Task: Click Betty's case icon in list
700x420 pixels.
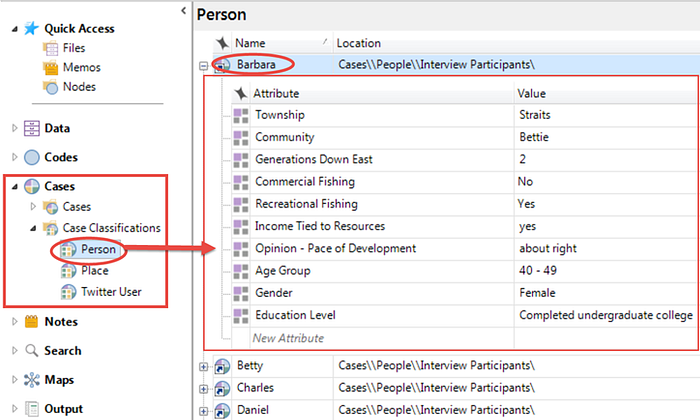Action: [222, 366]
